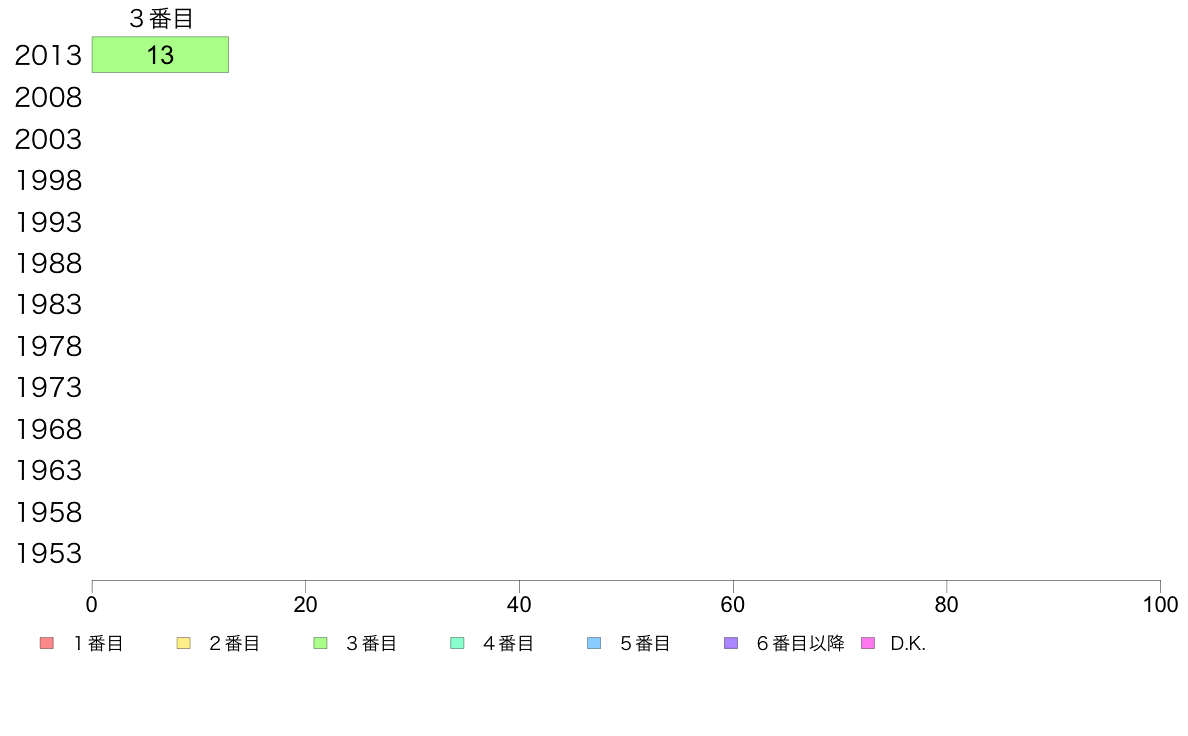Click the 40 tick on x-axis
The image size is (1188, 736).
click(519, 604)
